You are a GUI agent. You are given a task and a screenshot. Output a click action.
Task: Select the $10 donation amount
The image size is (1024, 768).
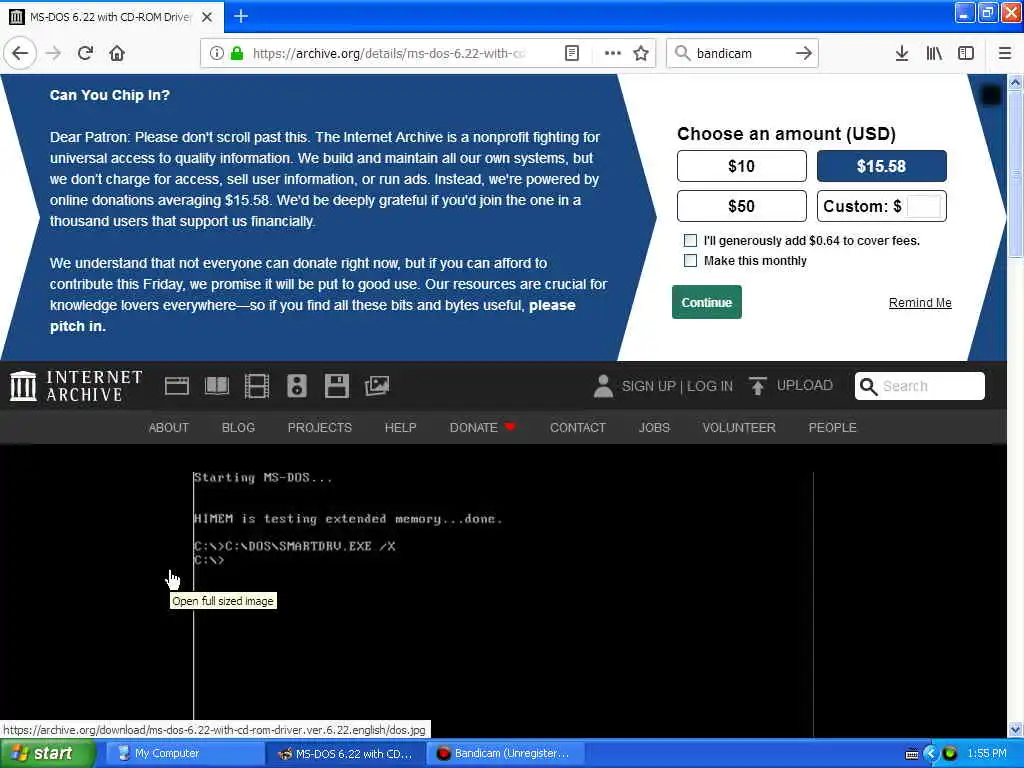(x=741, y=166)
